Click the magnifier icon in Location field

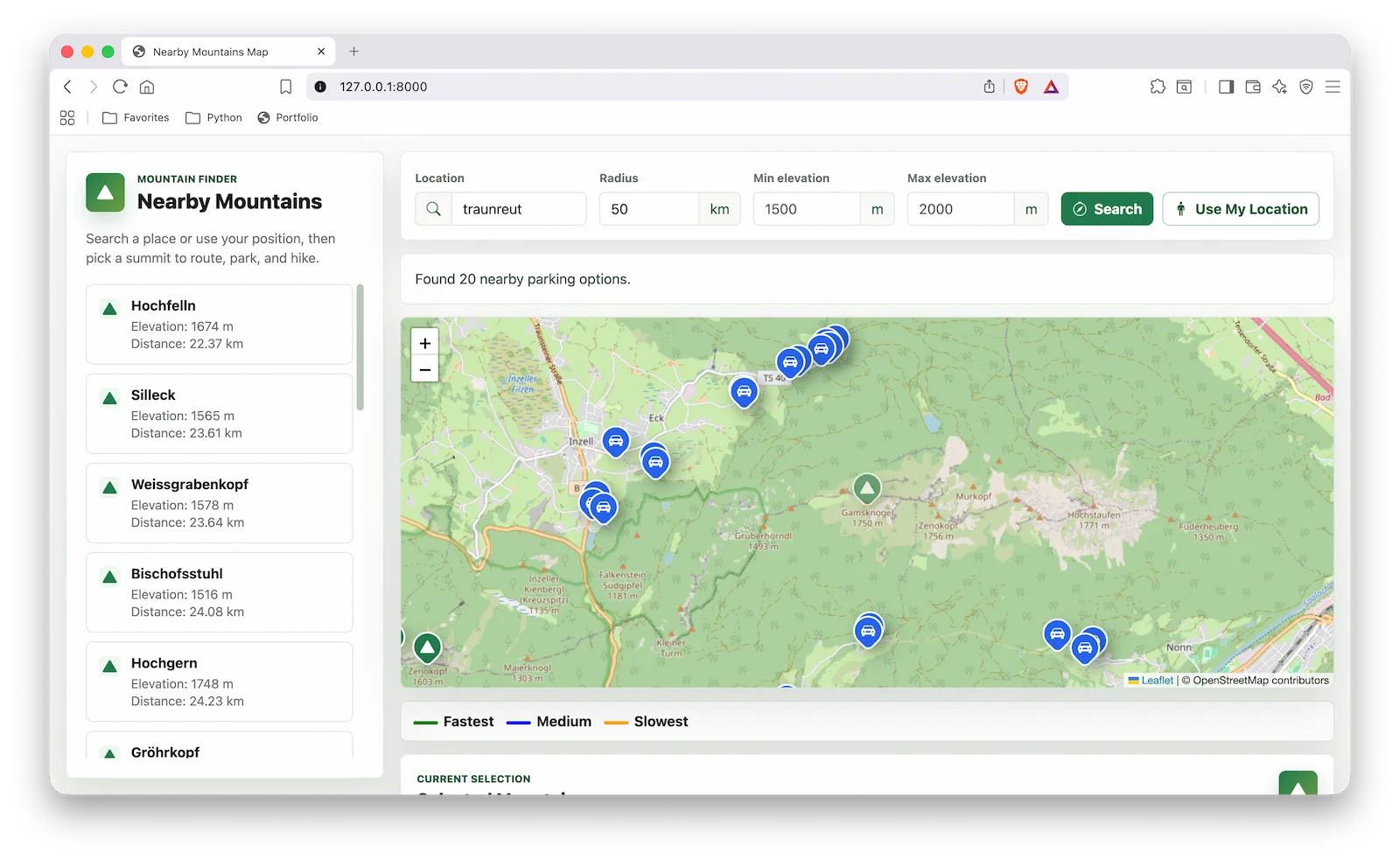pyautogui.click(x=433, y=209)
